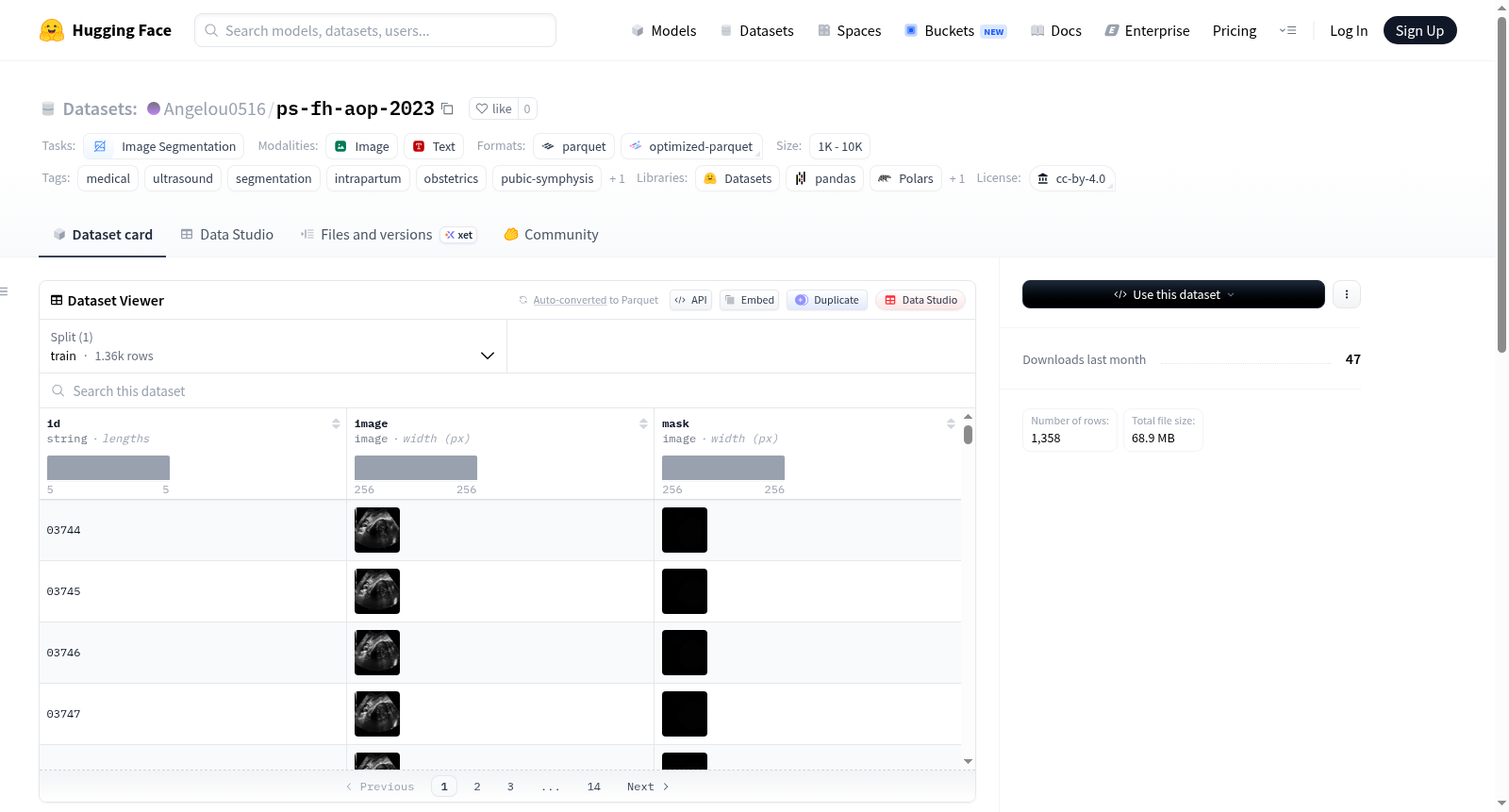Click the Sign Up button
Image resolution: width=1509 pixels, height=812 pixels.
coord(1419,30)
